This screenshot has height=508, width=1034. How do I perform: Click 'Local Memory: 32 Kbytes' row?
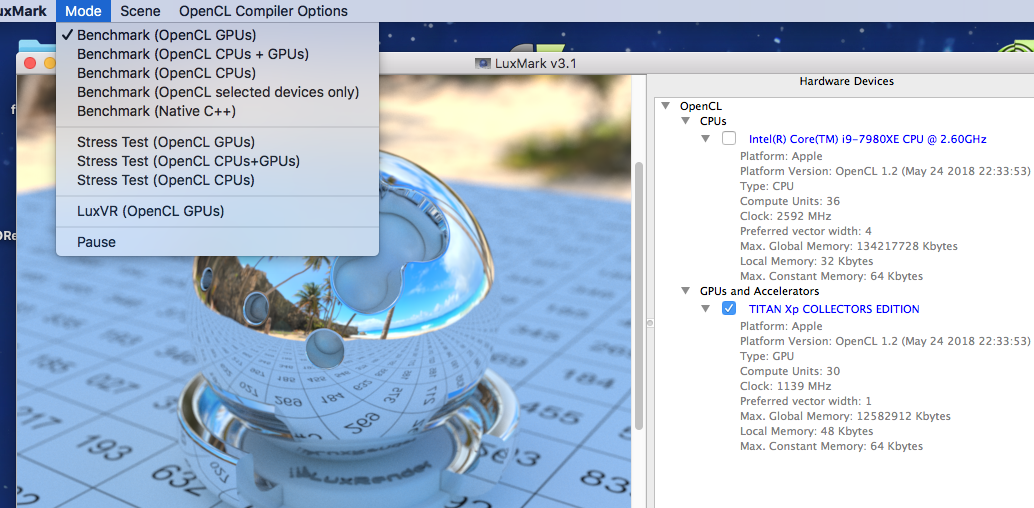click(806, 261)
